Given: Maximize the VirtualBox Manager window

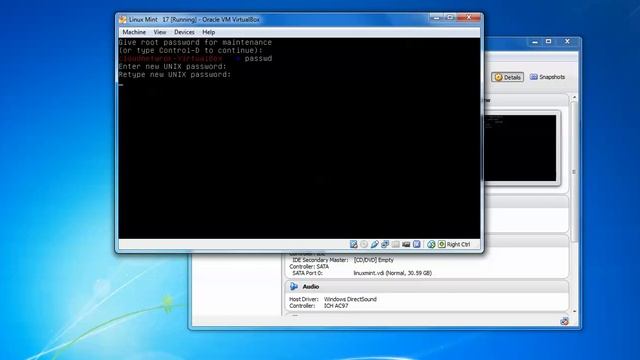Looking at the screenshot, I should coord(549,42).
